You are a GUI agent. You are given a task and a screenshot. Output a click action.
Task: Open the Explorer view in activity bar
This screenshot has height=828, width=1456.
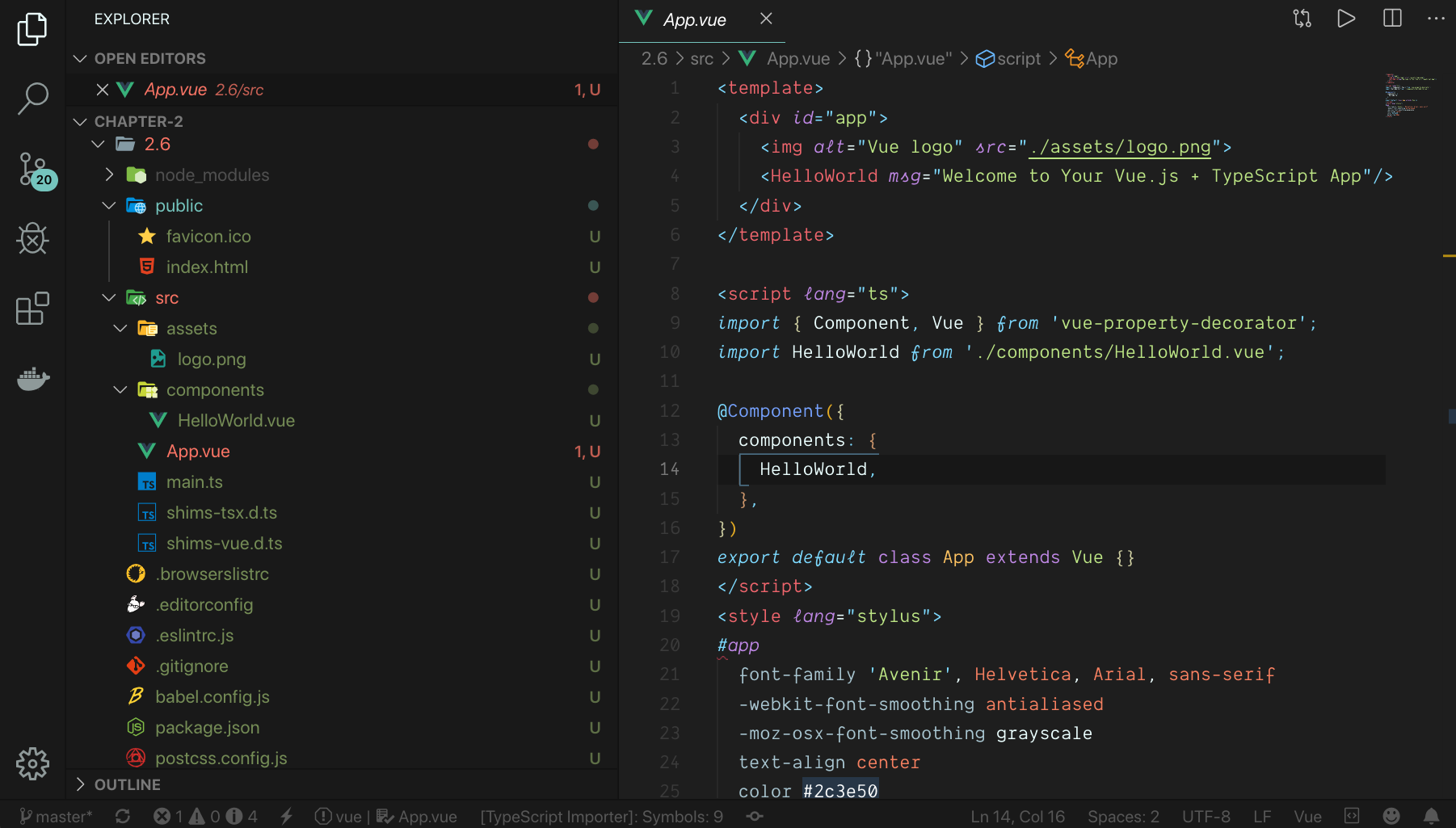tap(32, 29)
